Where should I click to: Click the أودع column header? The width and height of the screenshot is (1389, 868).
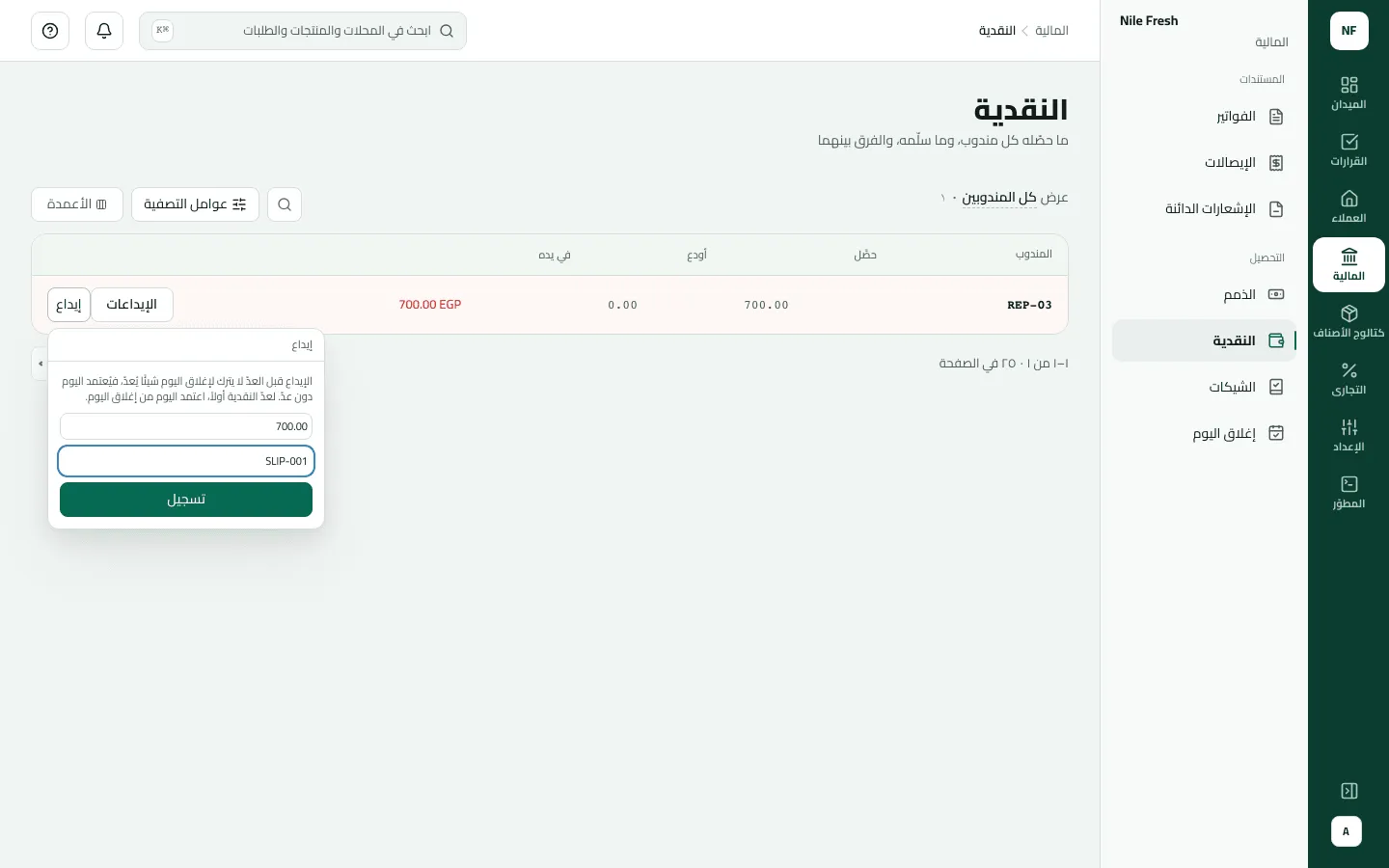click(696, 255)
